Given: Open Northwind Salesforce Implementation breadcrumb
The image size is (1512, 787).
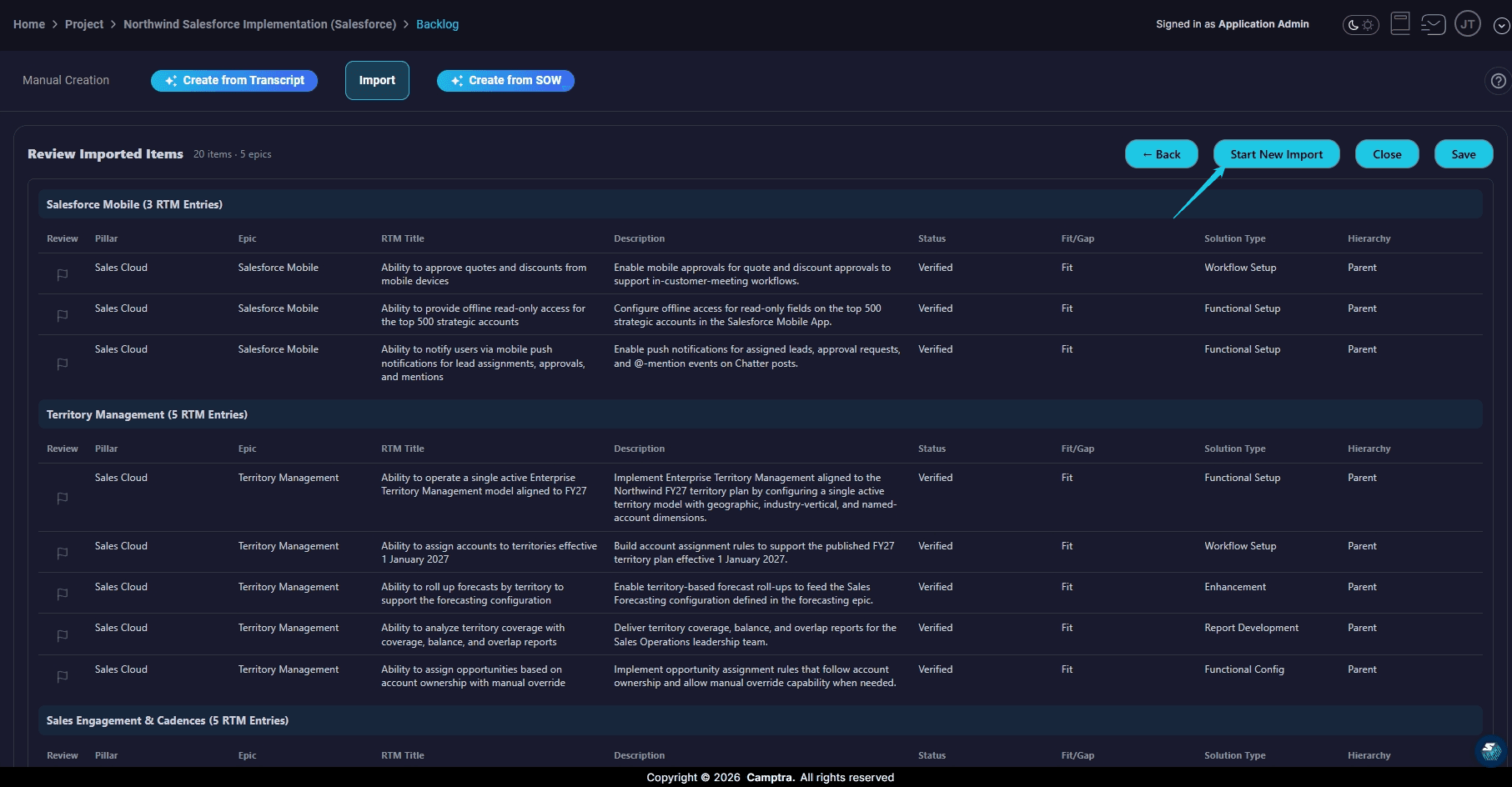Looking at the screenshot, I should pos(260,24).
